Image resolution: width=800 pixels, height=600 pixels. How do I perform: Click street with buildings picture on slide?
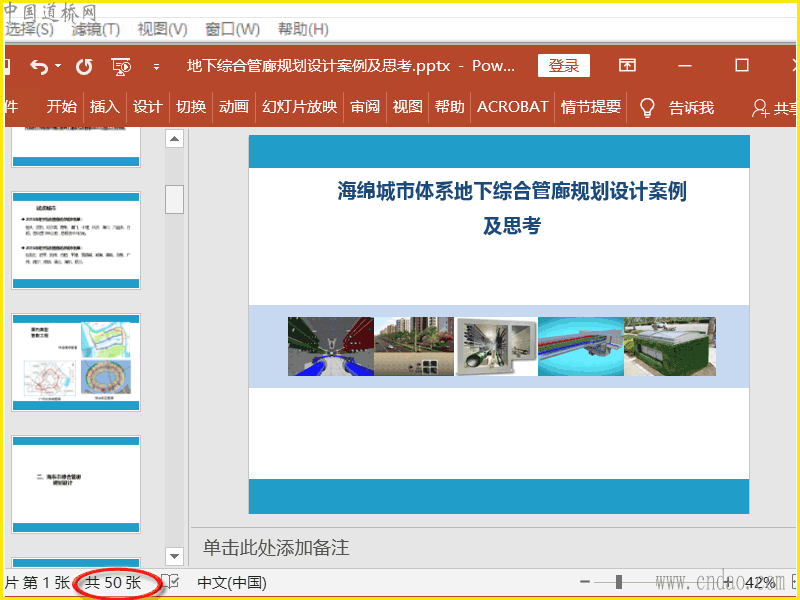(414, 346)
